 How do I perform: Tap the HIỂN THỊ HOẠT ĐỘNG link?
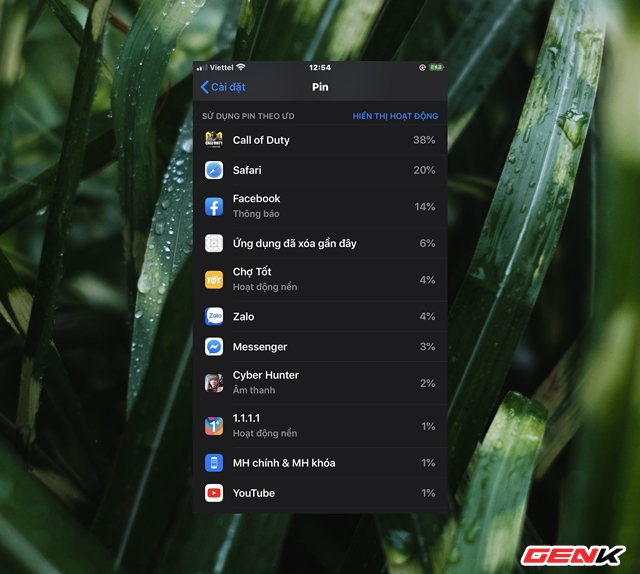tap(395, 117)
